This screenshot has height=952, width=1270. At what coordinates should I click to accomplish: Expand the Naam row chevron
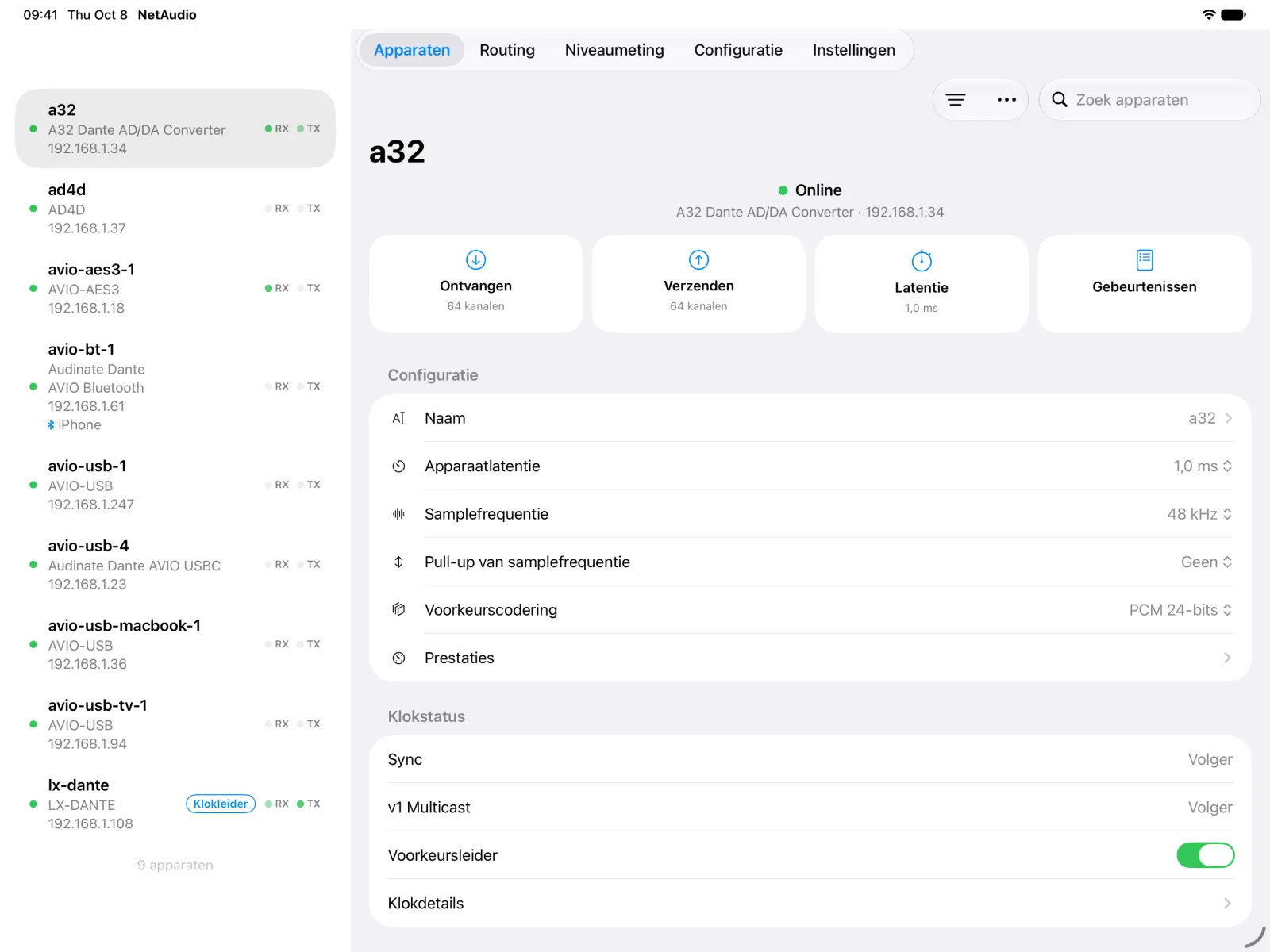pos(1228,418)
